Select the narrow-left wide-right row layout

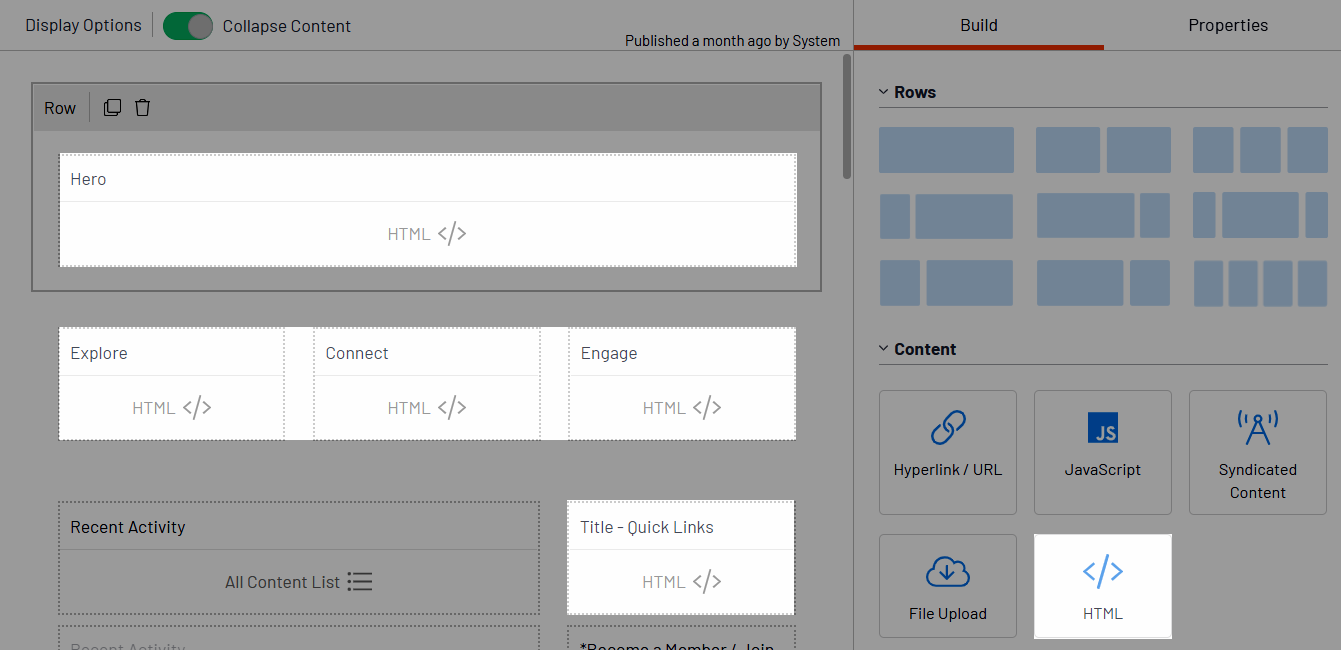[x=946, y=216]
